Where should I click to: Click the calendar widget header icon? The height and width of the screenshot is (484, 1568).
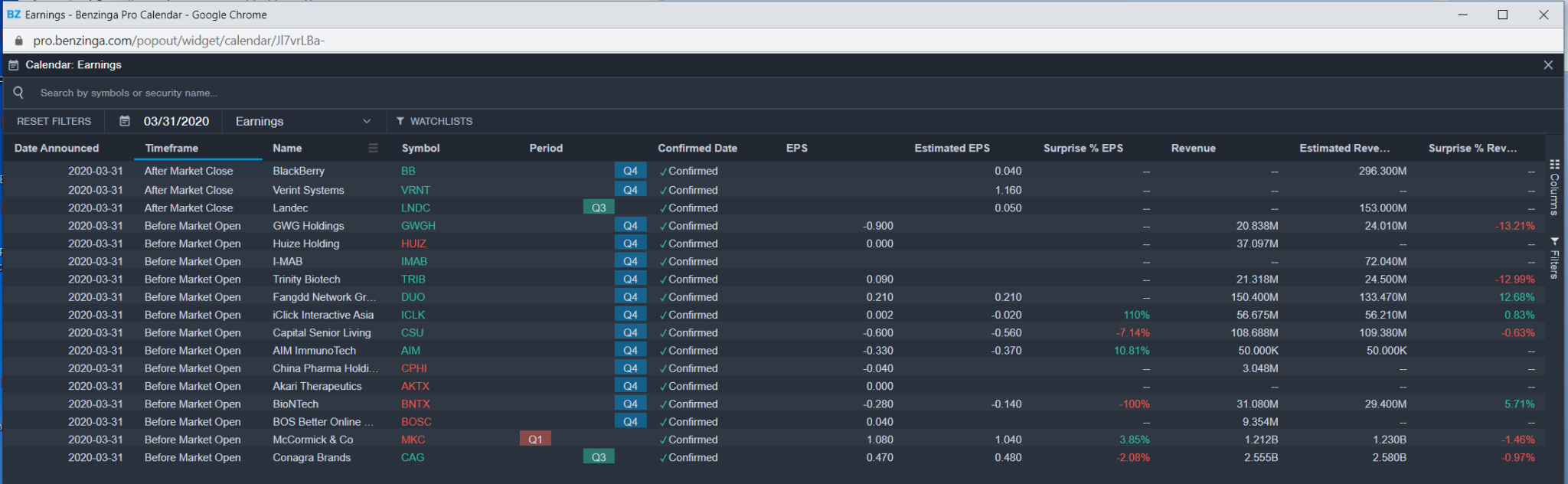(x=13, y=65)
